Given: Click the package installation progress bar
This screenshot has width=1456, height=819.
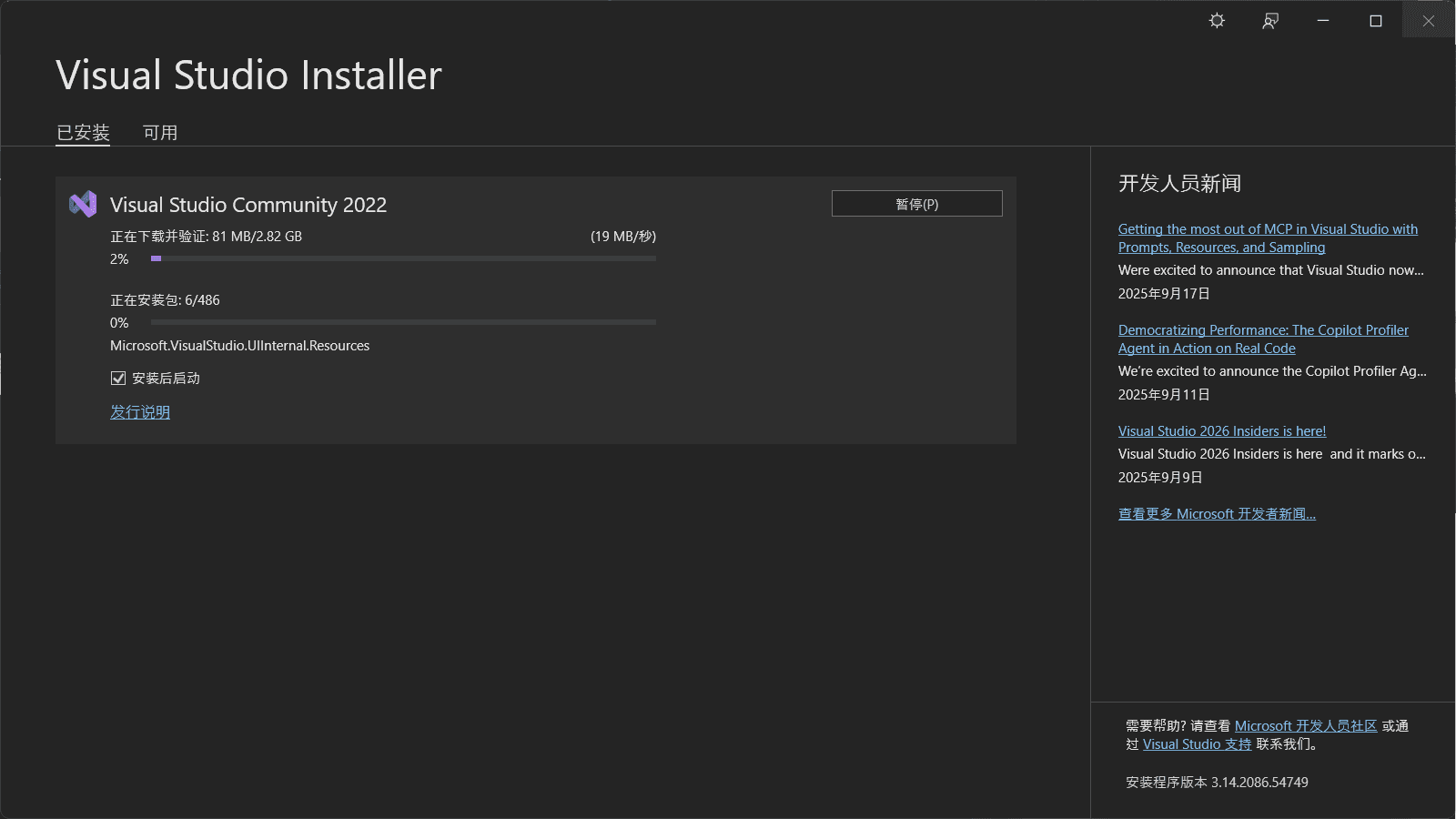Looking at the screenshot, I should pos(403,322).
